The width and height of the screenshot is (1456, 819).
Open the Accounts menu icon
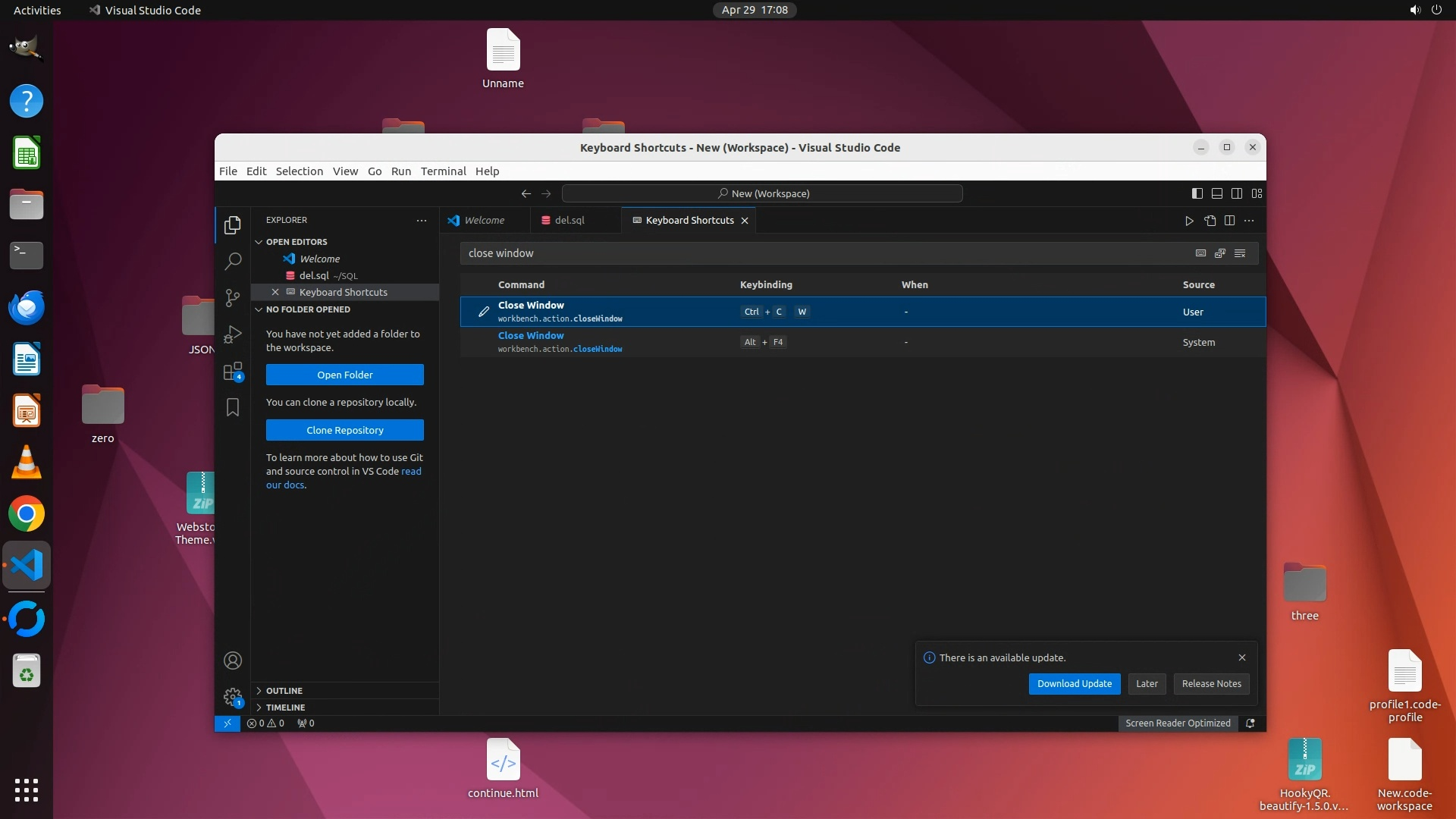click(233, 661)
